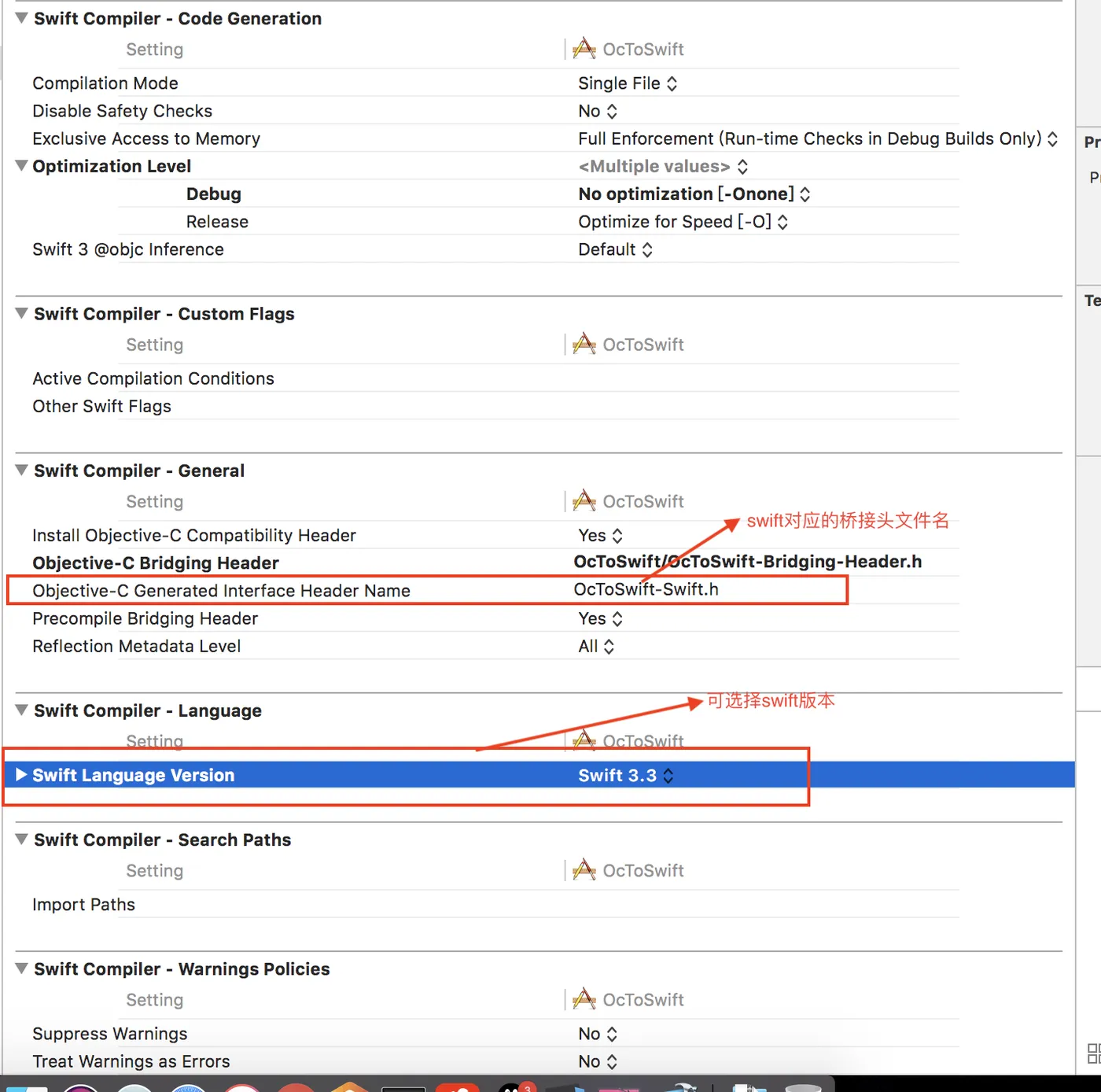Collapse the Swift Compiler - Custom Flags section
The width and height of the screenshot is (1101, 1092).
22,312
